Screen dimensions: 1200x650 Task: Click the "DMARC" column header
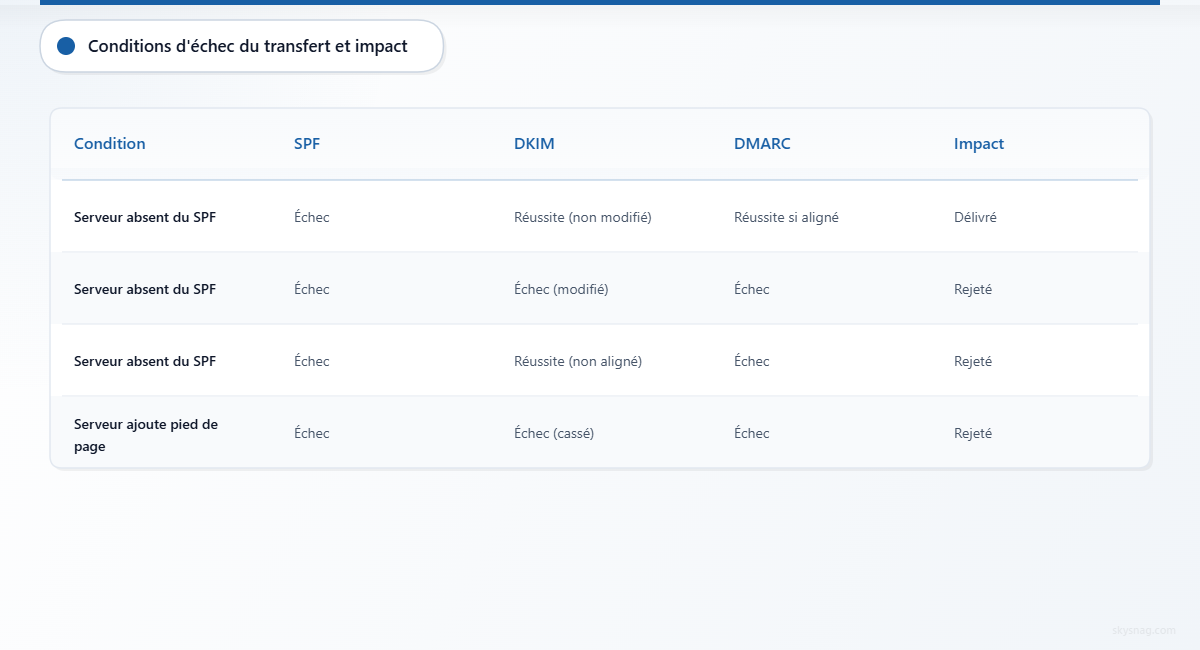tap(762, 144)
